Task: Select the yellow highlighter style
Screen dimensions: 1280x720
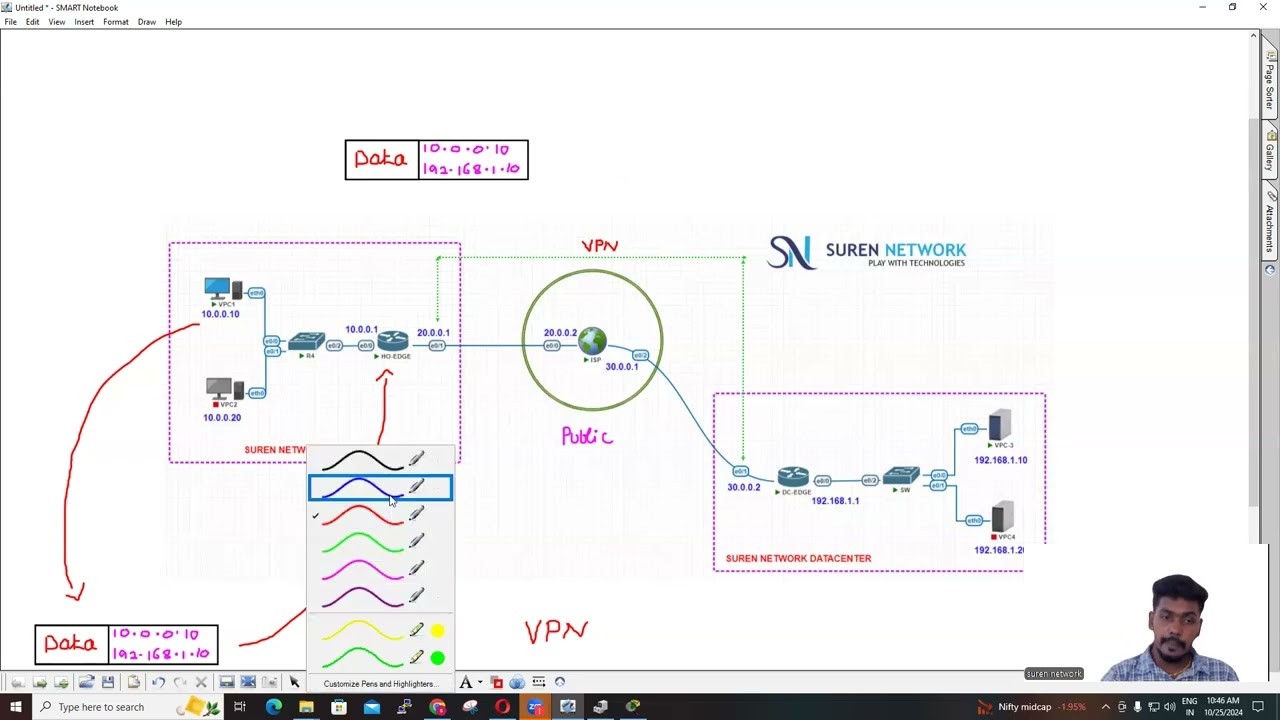Action: tap(380, 631)
